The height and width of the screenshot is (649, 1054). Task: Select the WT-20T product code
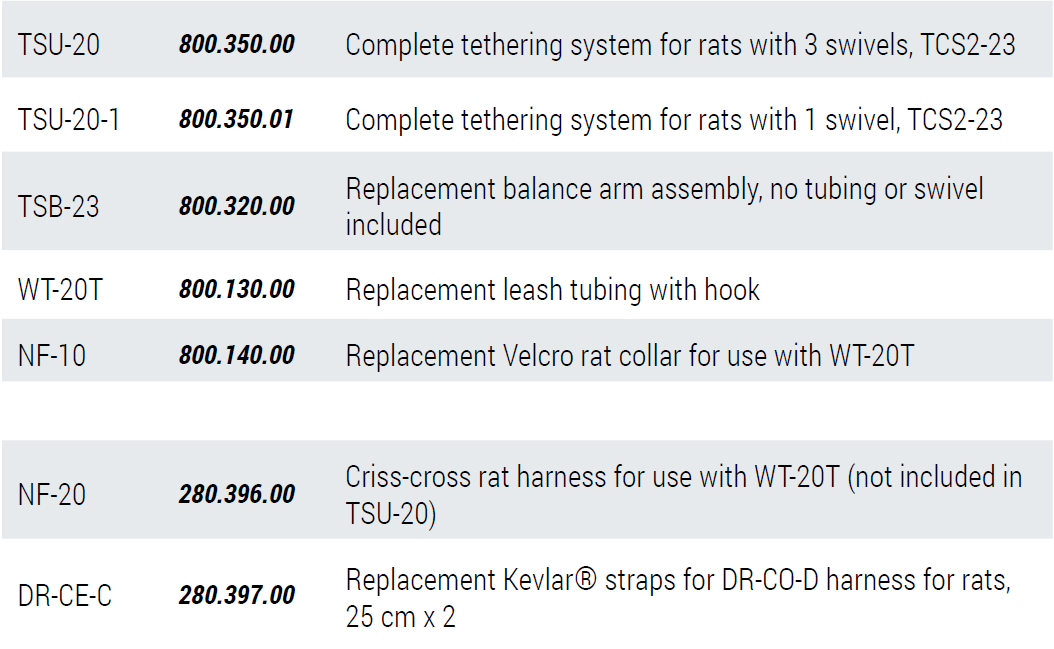point(60,290)
